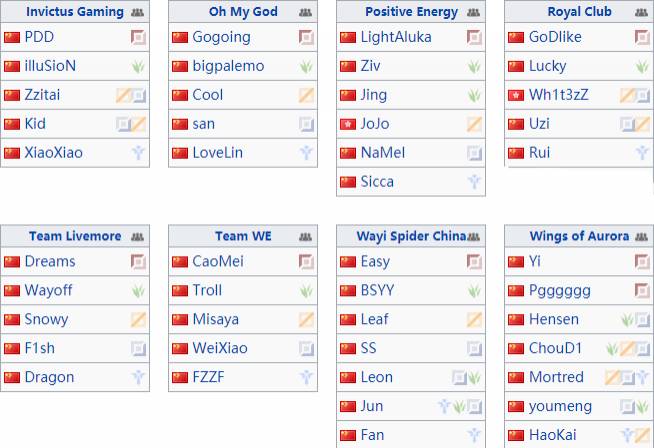Open the LightAluka player link
Image resolution: width=654 pixels, height=448 pixels.
click(x=396, y=37)
